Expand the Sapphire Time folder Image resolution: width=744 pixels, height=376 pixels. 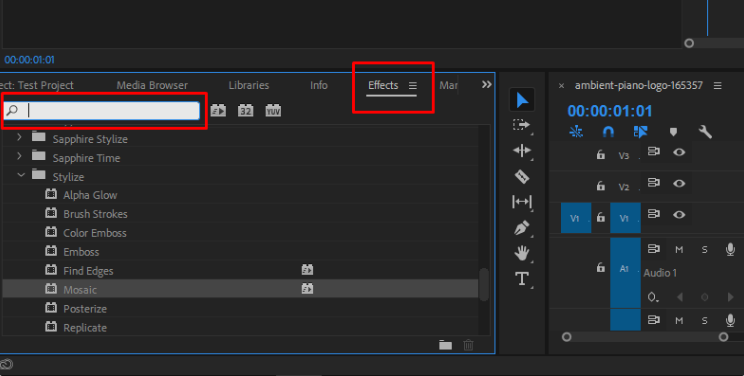click(x=19, y=156)
